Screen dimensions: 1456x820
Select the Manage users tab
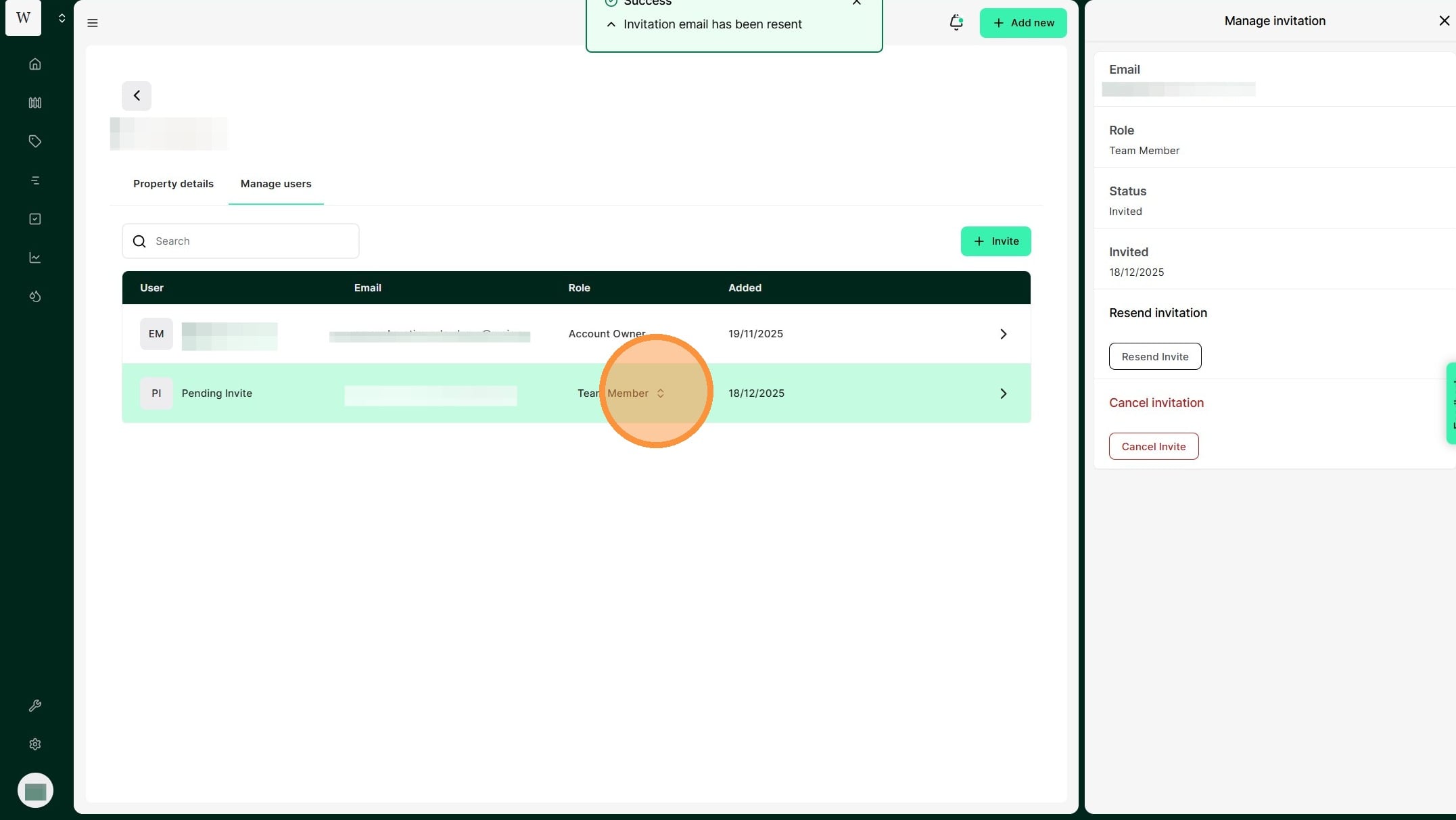click(276, 184)
